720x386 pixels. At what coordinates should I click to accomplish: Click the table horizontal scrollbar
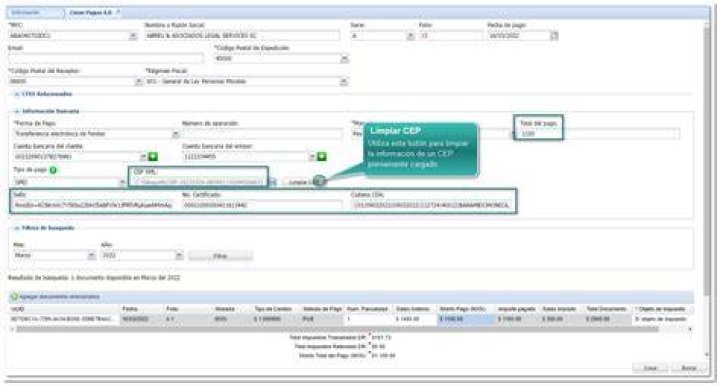(x=338, y=329)
